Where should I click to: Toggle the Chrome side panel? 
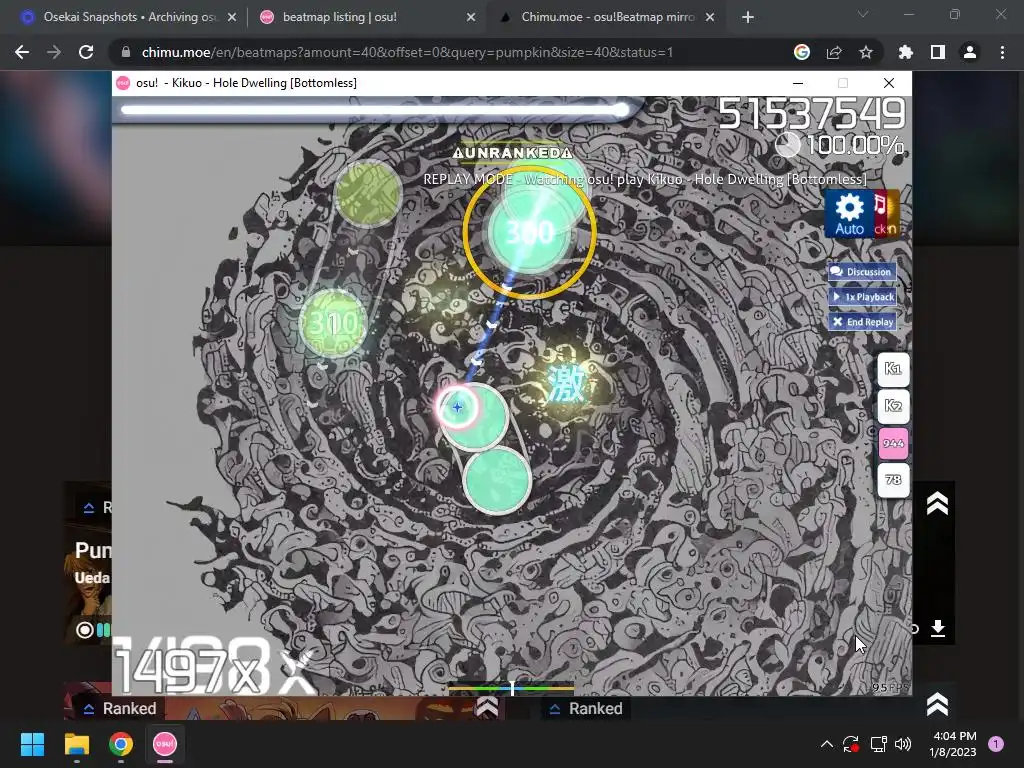coord(938,52)
